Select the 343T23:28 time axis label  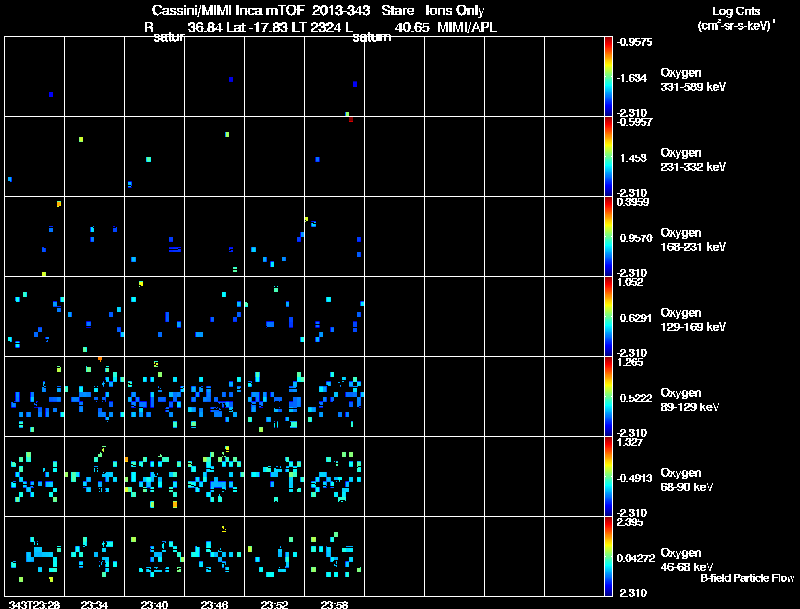pyautogui.click(x=33, y=604)
